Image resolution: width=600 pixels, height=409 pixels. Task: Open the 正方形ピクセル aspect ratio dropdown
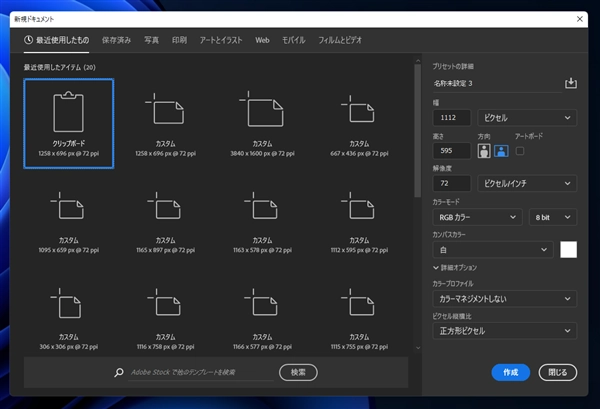tap(504, 331)
